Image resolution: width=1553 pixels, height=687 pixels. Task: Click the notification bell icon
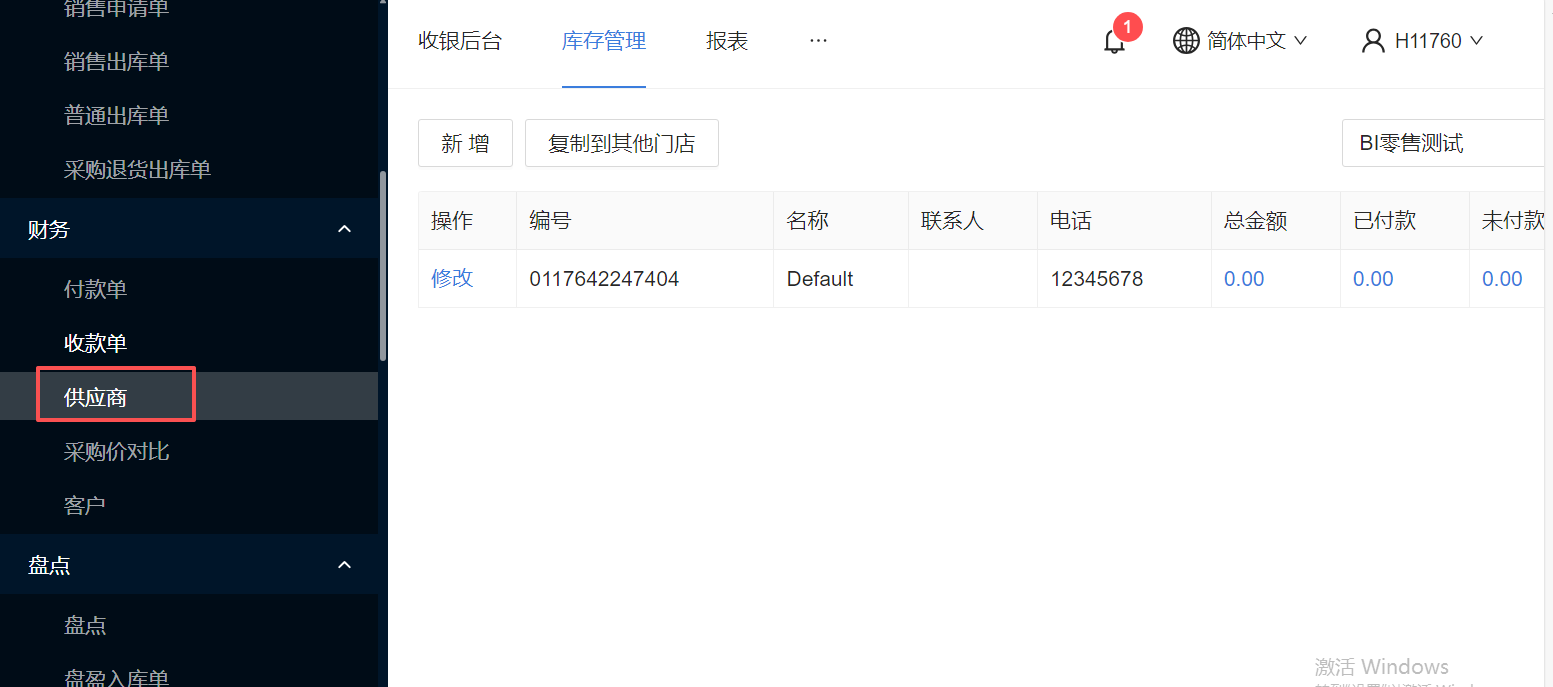(1114, 42)
